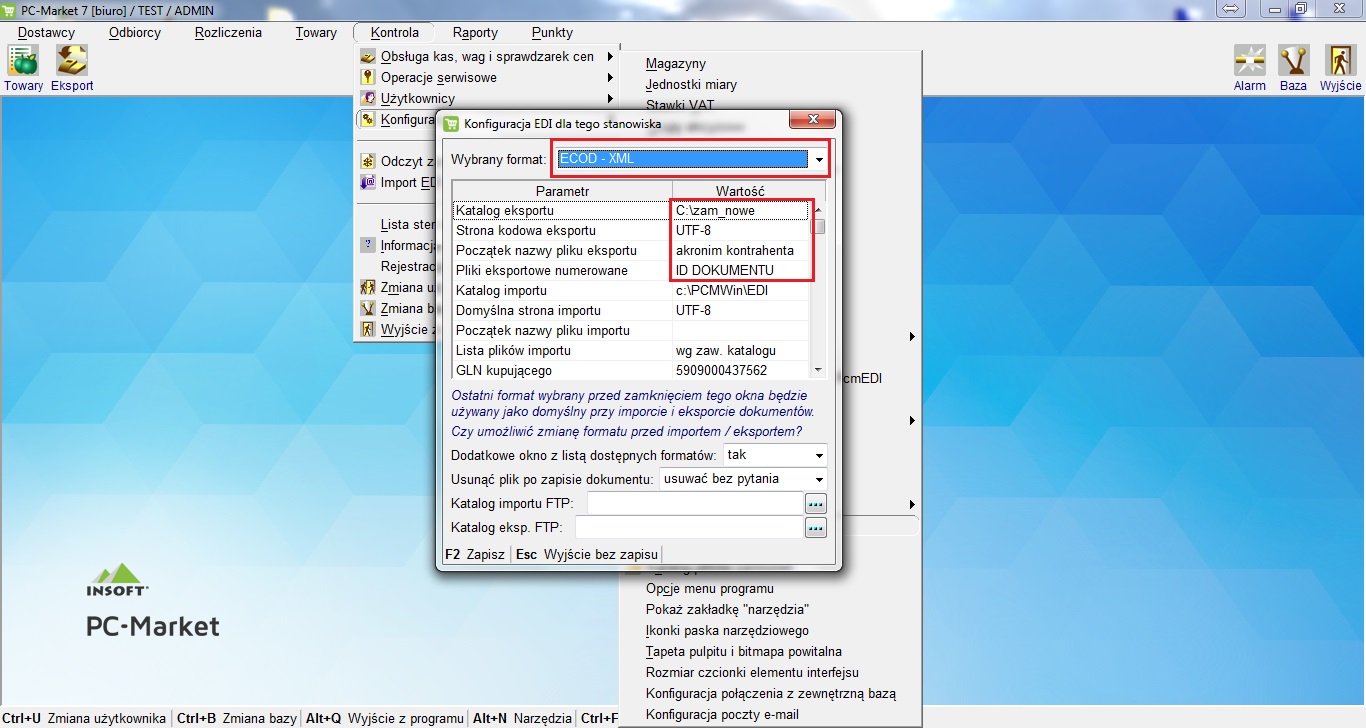This screenshot has height=728, width=1366.
Task: Open the Punkty menu
Action: coord(552,32)
